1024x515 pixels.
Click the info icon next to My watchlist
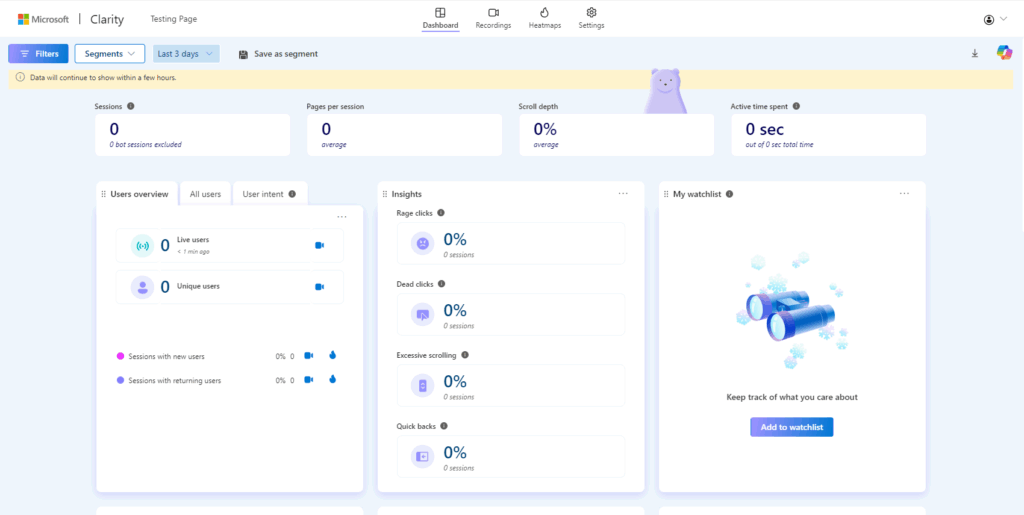(729, 194)
